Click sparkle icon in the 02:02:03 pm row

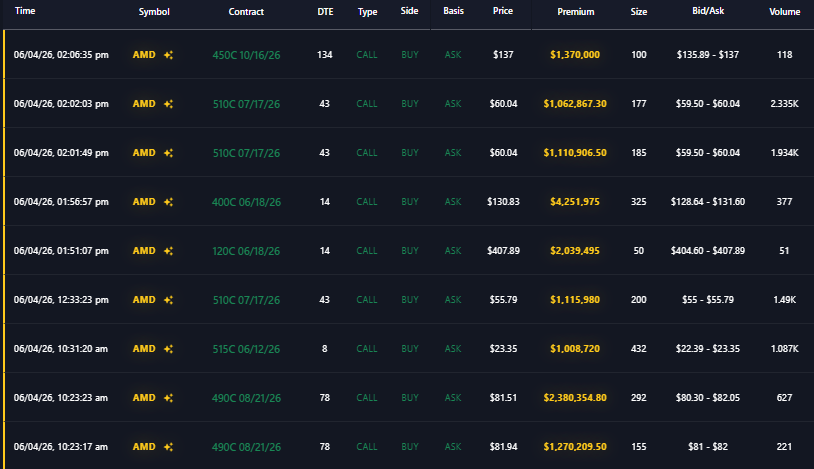(168, 104)
